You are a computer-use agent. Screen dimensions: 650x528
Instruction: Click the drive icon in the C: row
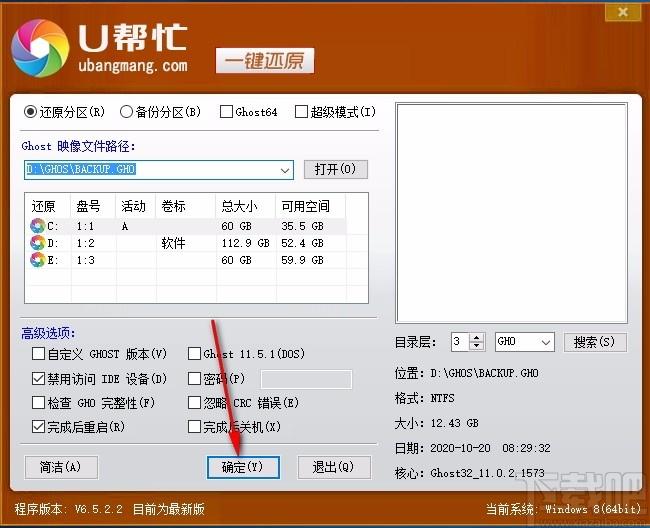pyautogui.click(x=38, y=226)
